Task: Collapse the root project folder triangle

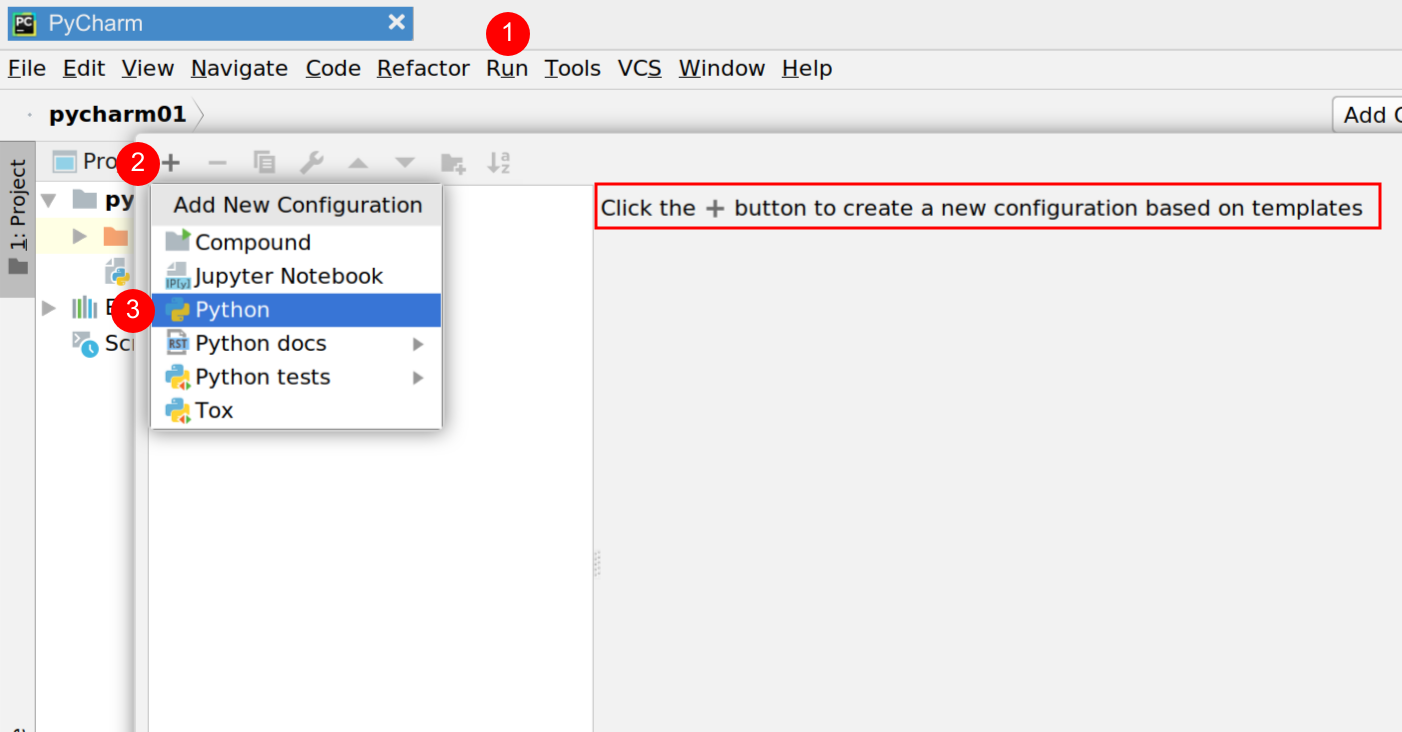Action: [48, 200]
